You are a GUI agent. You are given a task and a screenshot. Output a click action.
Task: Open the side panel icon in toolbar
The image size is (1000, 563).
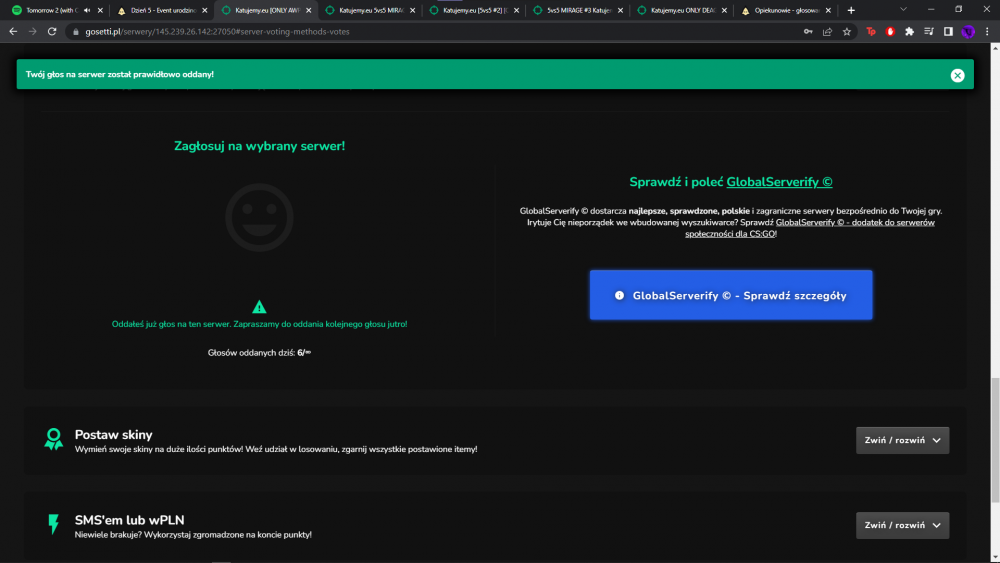tap(948, 31)
